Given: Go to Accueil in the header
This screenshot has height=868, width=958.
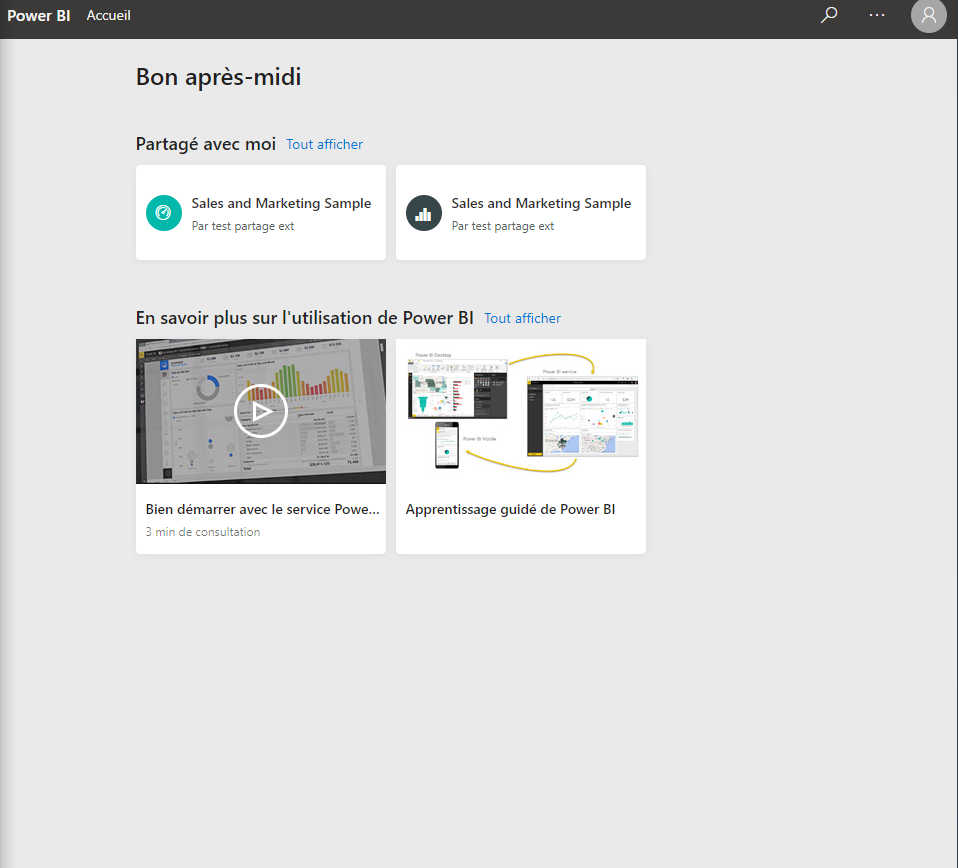Looking at the screenshot, I should tap(109, 15).
